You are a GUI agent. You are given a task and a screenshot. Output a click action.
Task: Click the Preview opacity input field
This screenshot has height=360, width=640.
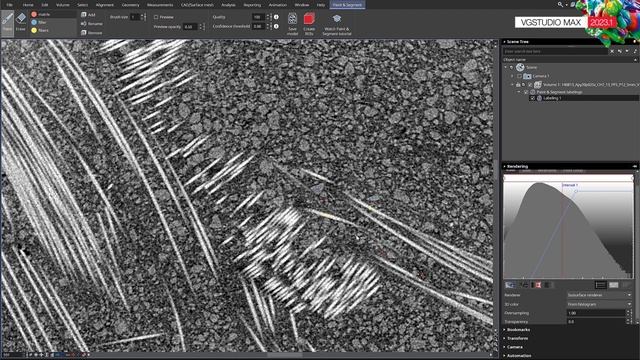pos(190,27)
